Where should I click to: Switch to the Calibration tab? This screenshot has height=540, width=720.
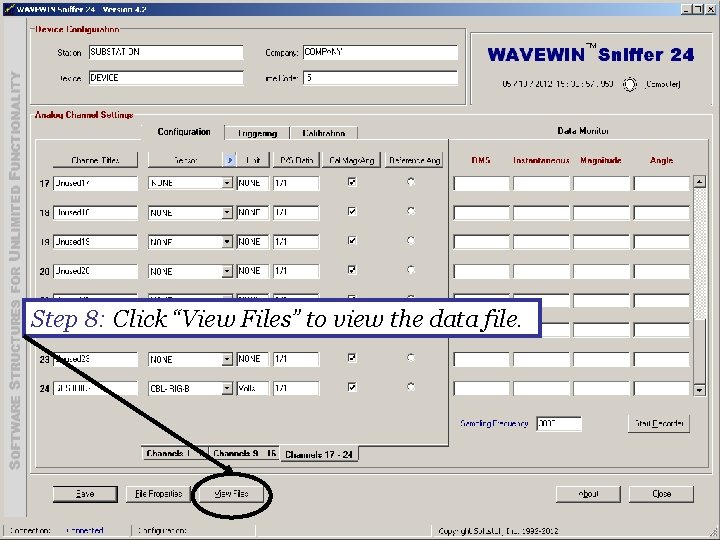pyautogui.click(x=324, y=133)
